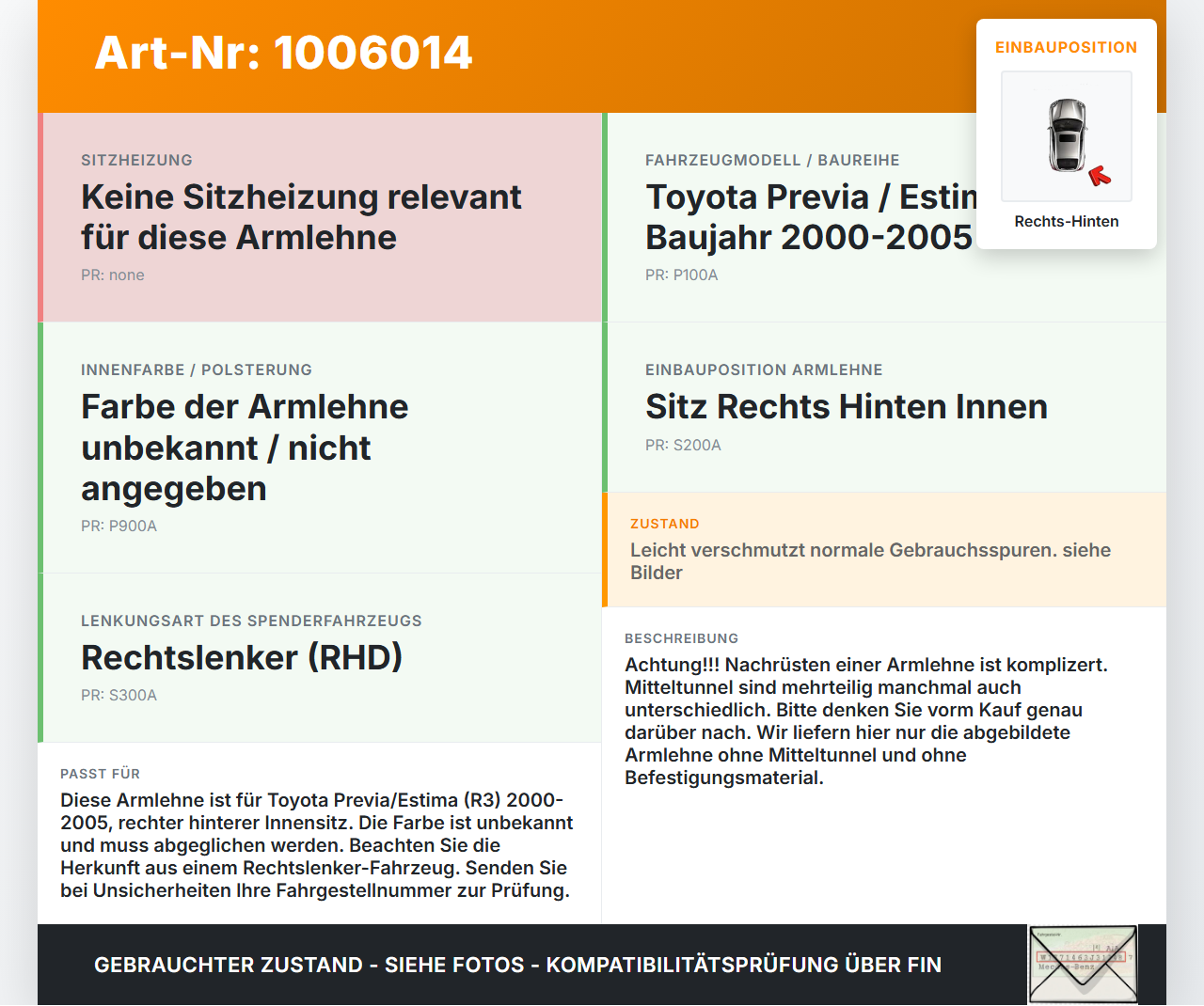
Task: Click the 'ZUSTAND' label
Action: [665, 524]
